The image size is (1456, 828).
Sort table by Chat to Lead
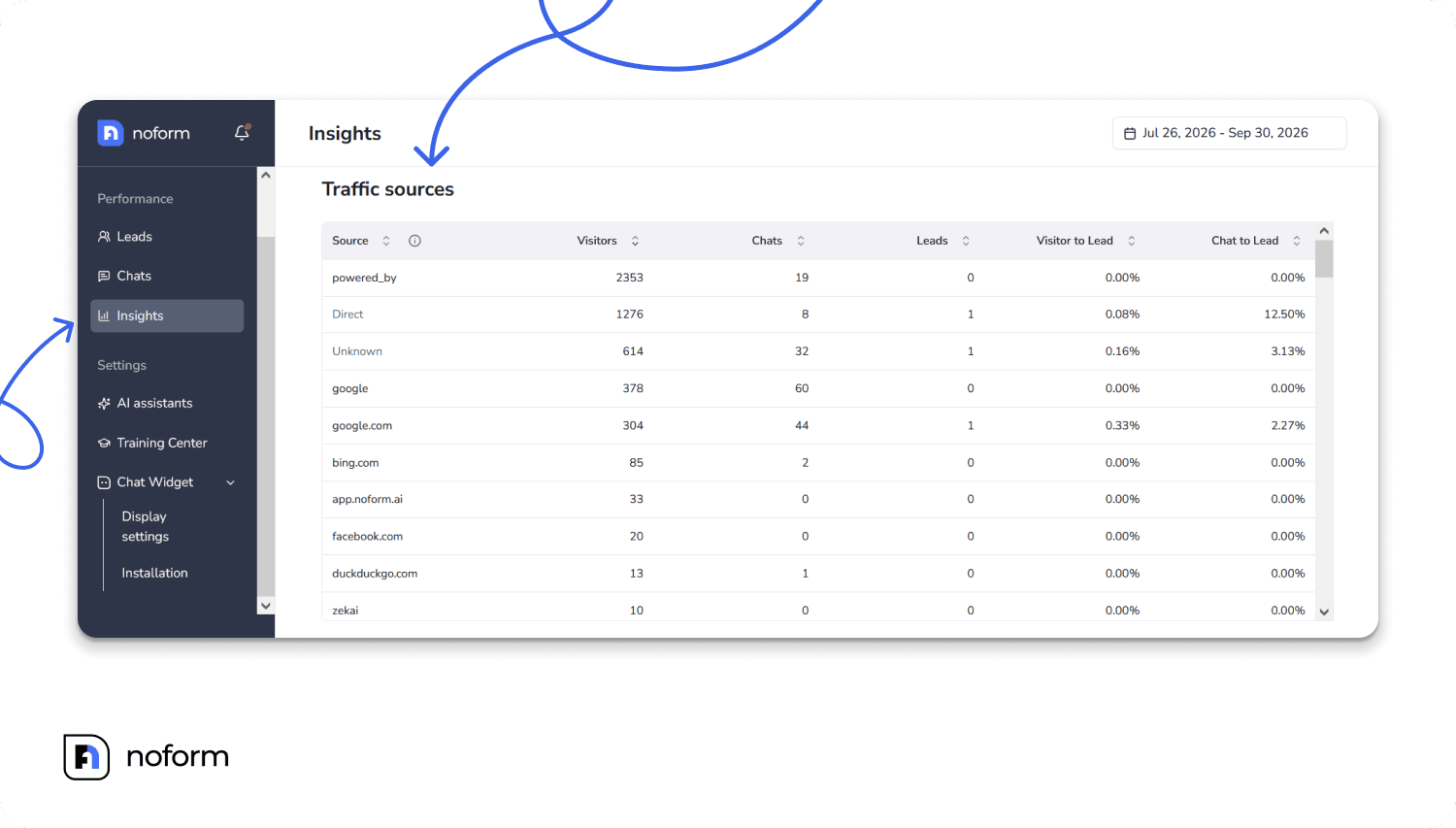click(1297, 241)
